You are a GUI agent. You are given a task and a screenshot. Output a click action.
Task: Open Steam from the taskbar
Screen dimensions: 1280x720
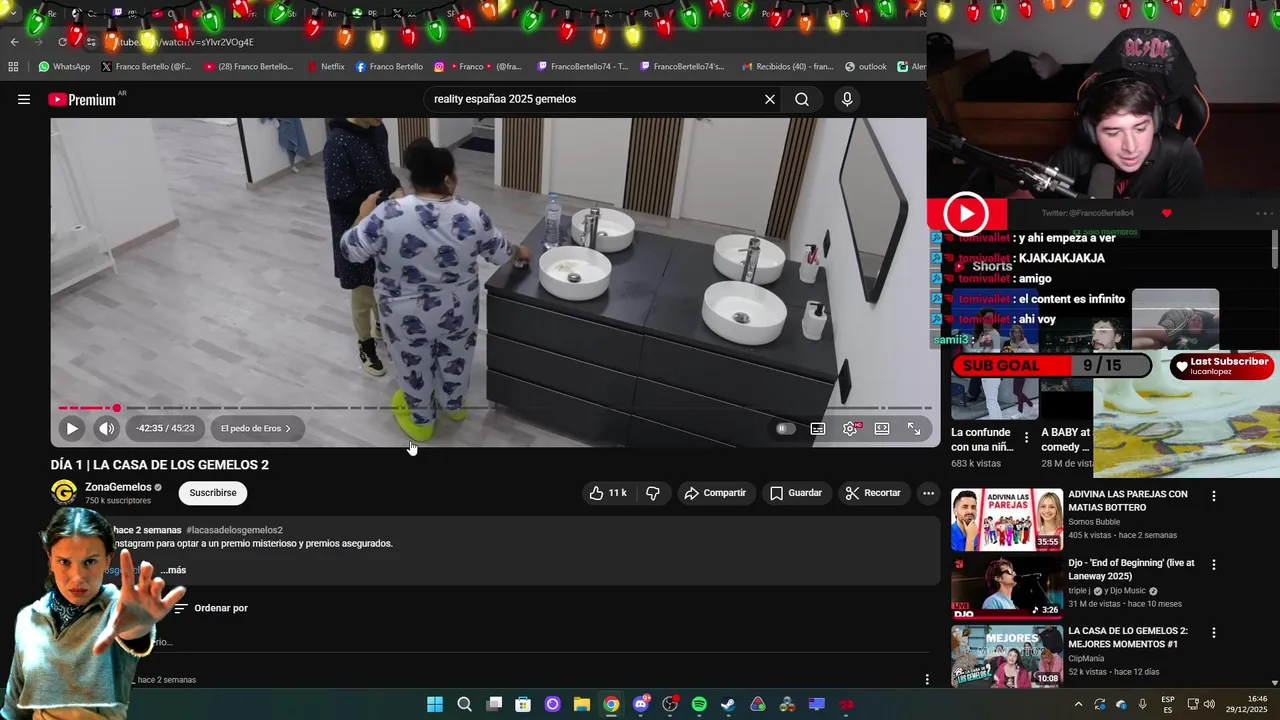728,704
